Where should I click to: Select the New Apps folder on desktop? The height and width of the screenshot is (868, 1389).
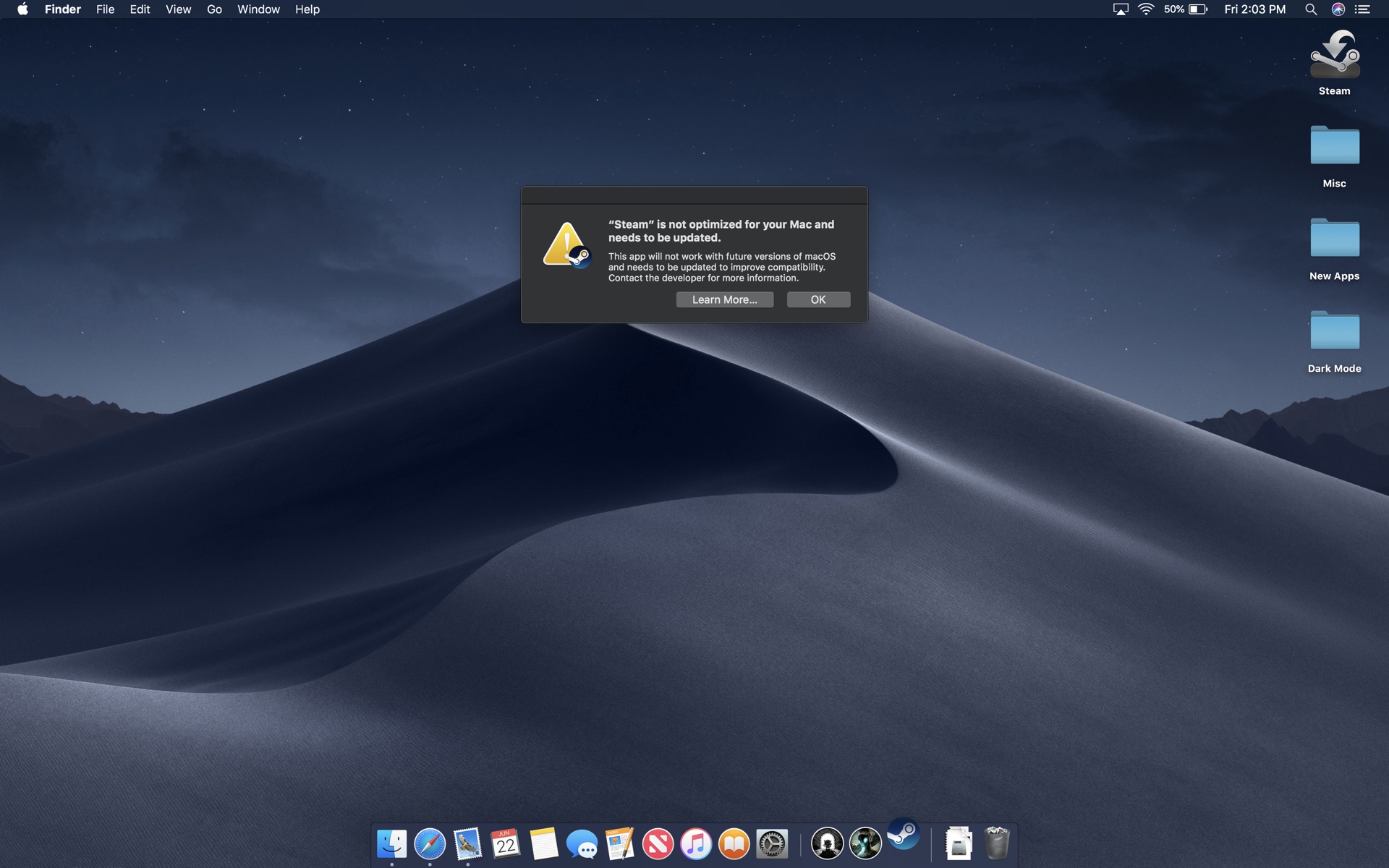pos(1334,239)
